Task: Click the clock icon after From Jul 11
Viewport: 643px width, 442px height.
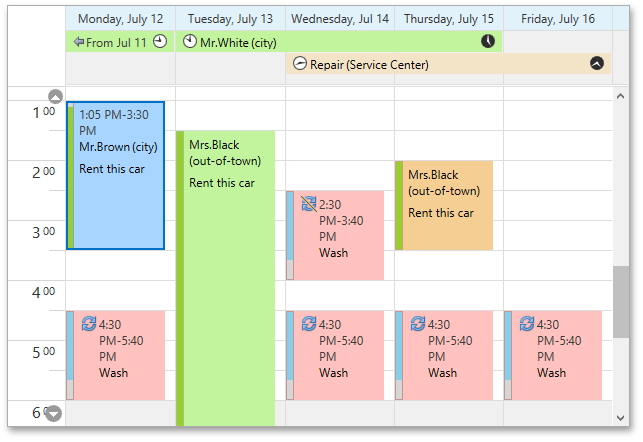Action: click(x=160, y=41)
